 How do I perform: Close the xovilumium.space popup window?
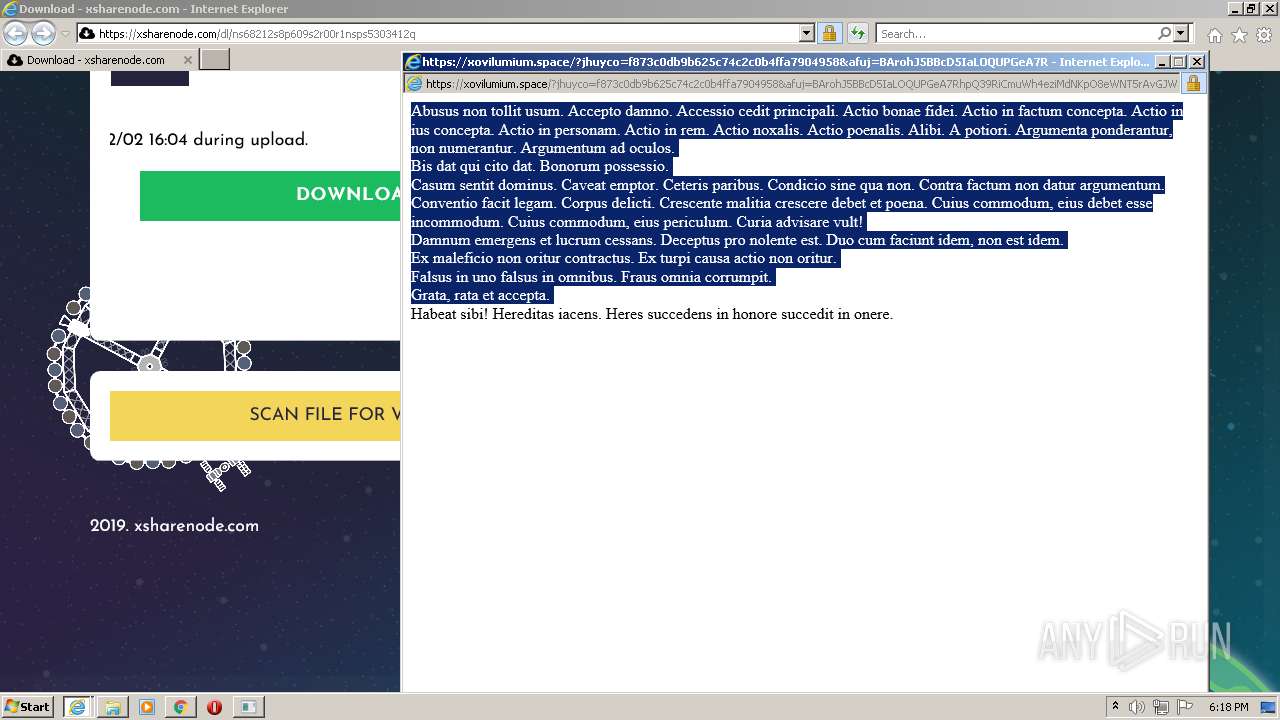coord(1197,61)
